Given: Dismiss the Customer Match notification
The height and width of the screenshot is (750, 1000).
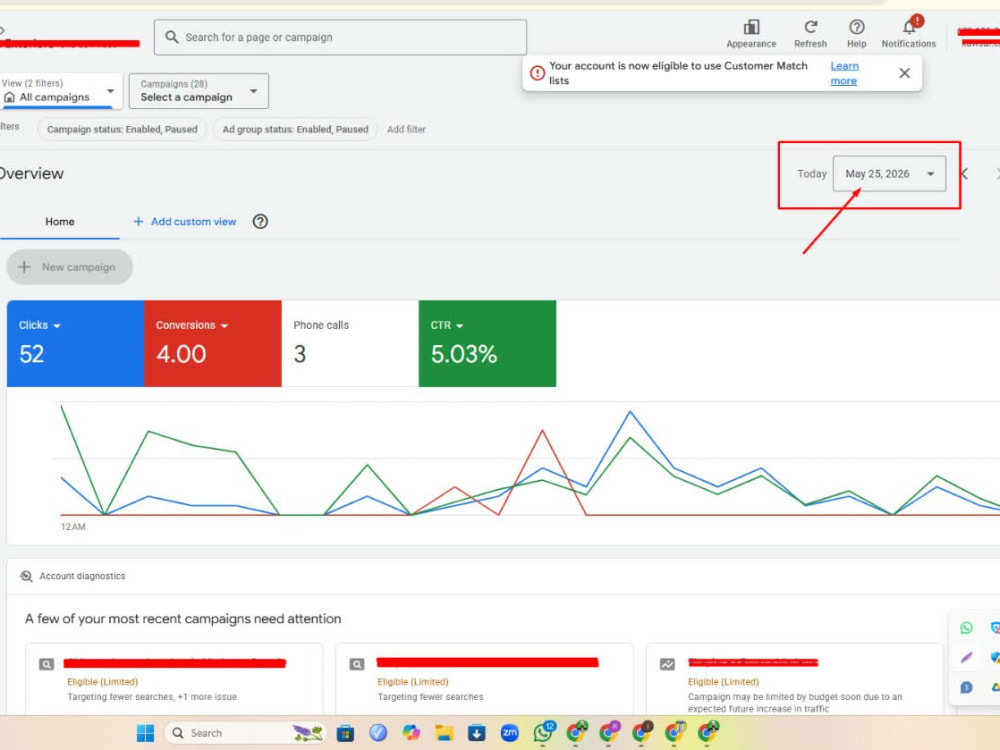Looking at the screenshot, I should coord(904,73).
